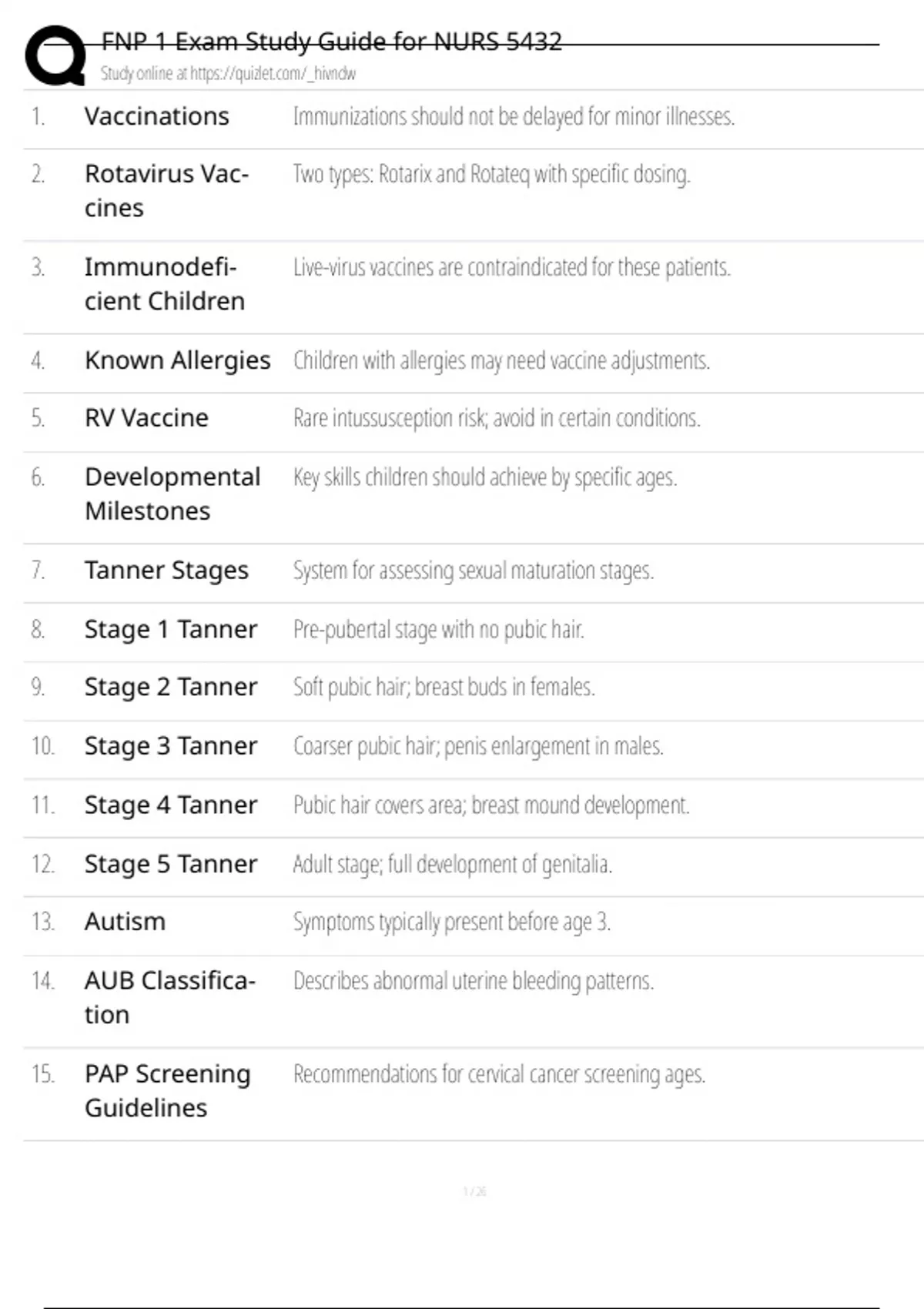Select the Stage 1 Tanner entry

171,630
